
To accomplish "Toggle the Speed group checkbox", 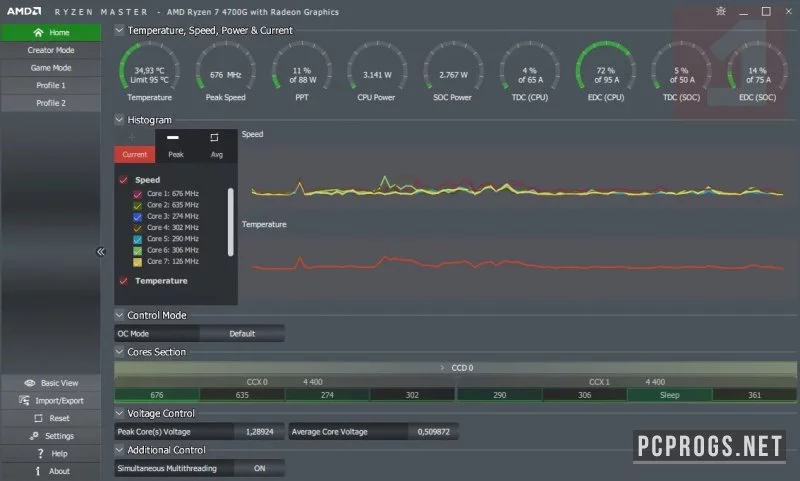I will click(x=123, y=180).
